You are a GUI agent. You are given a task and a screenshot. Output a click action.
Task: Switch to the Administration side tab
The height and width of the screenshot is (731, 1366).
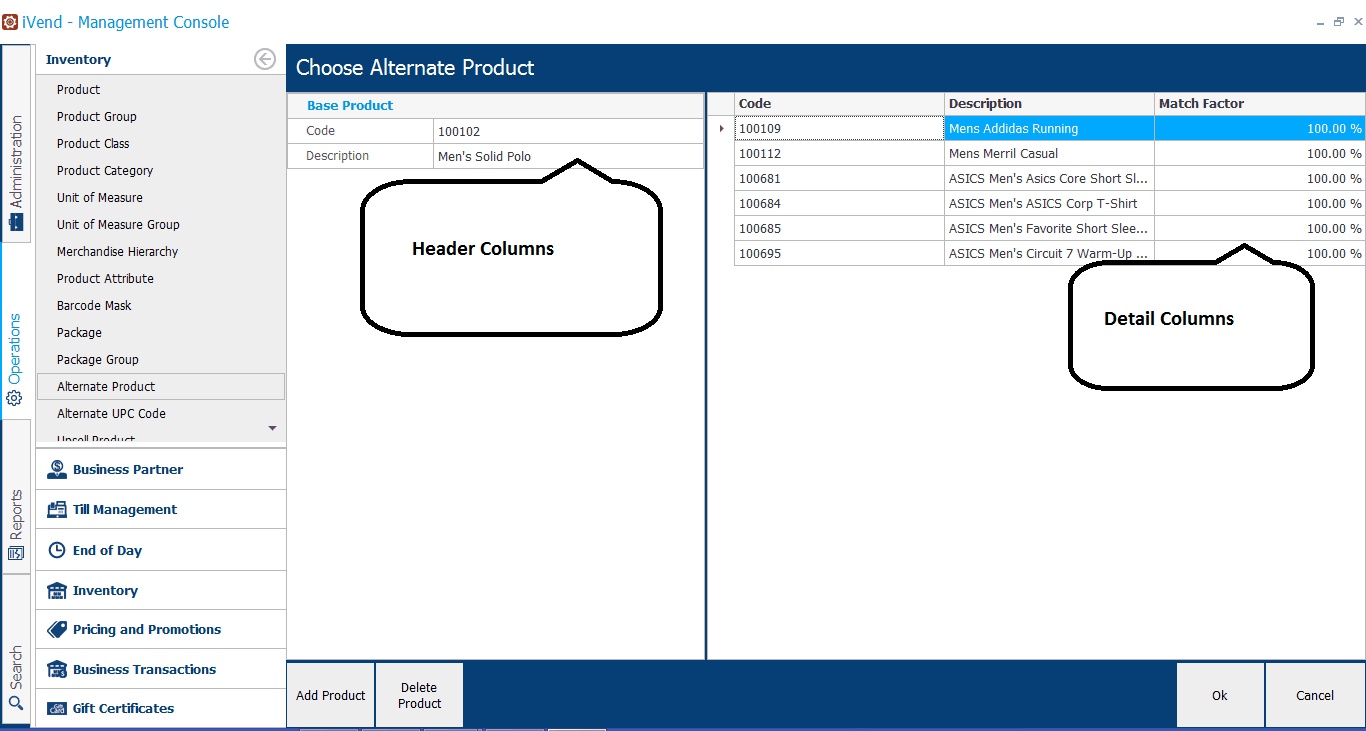(x=16, y=172)
